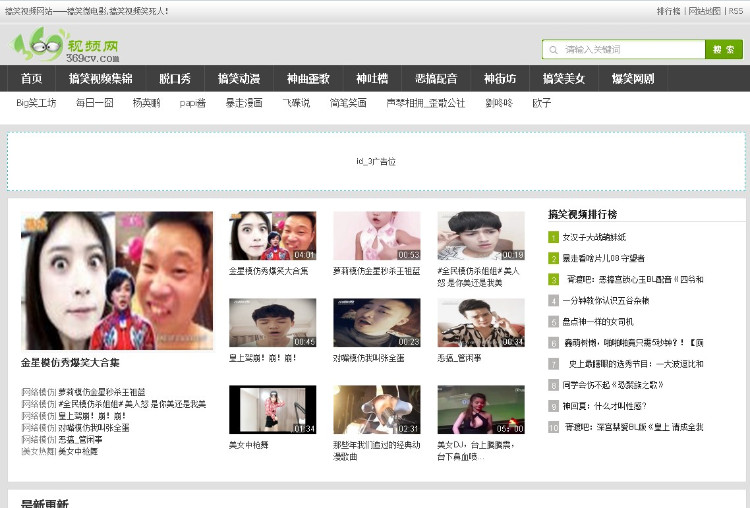Open rank 9 神回复：什么才叫性感
This screenshot has width=750, height=508.
tap(604, 406)
